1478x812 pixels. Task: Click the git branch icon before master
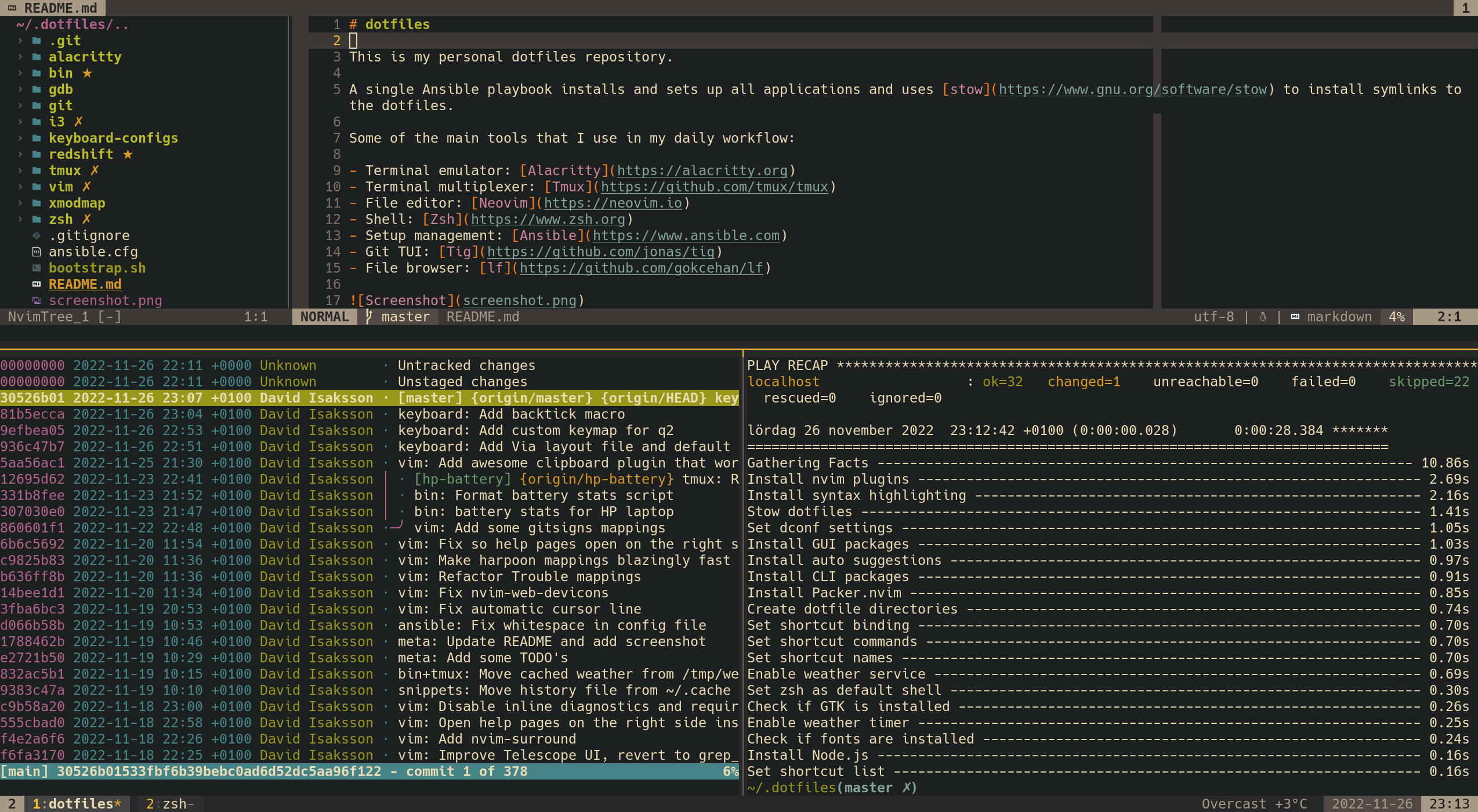[369, 317]
